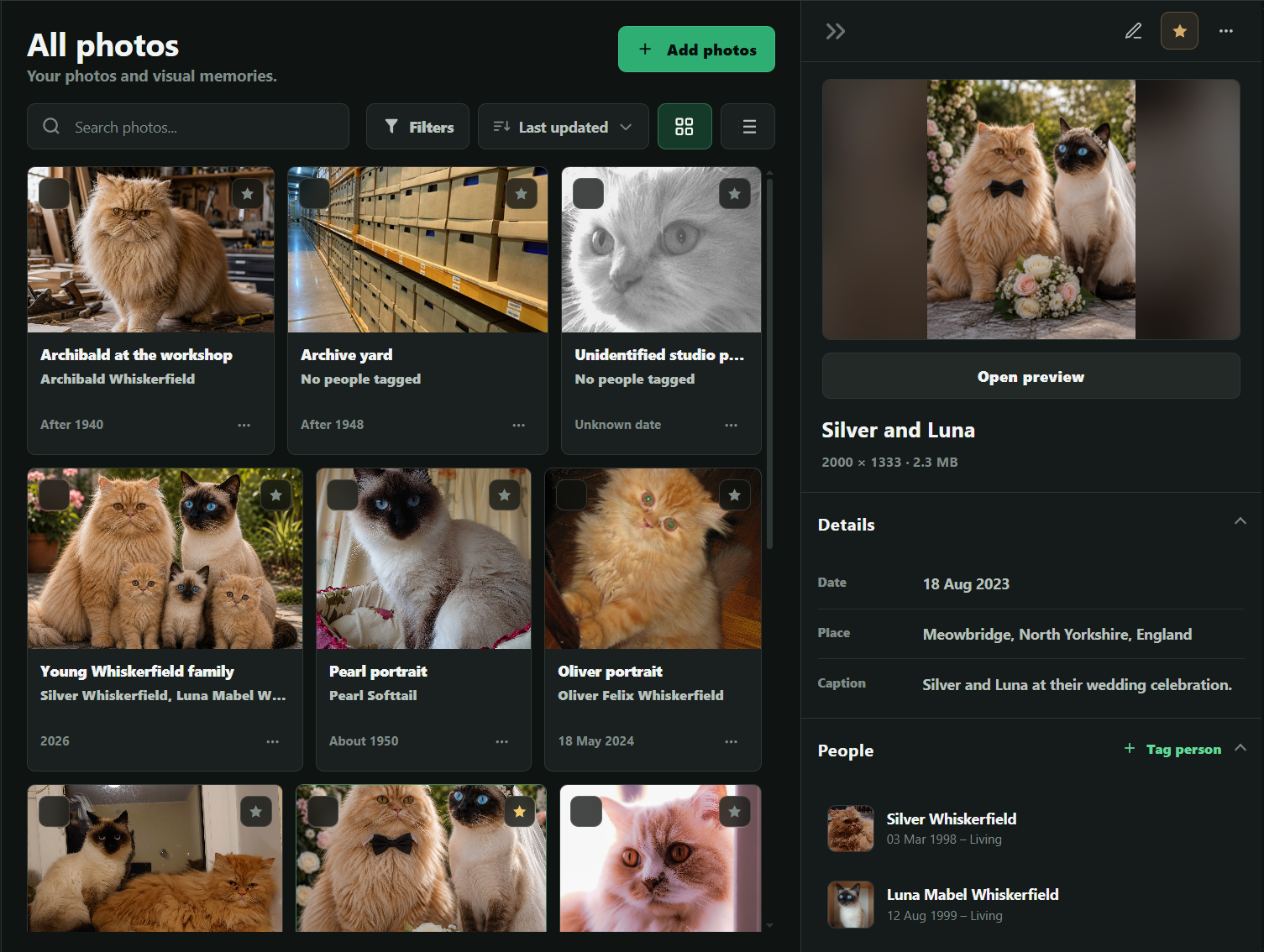
Task: Star the Young Whiskerfield family photo
Action: coord(276,495)
